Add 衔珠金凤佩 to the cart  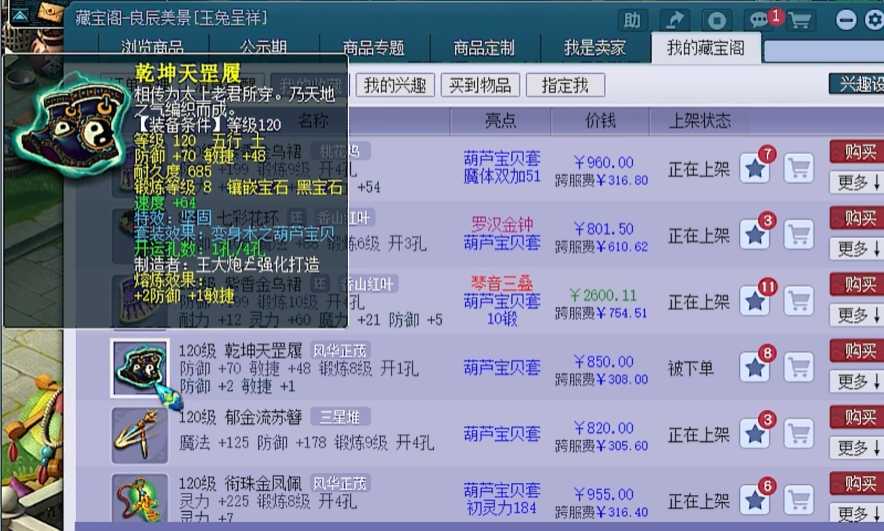tap(799, 500)
